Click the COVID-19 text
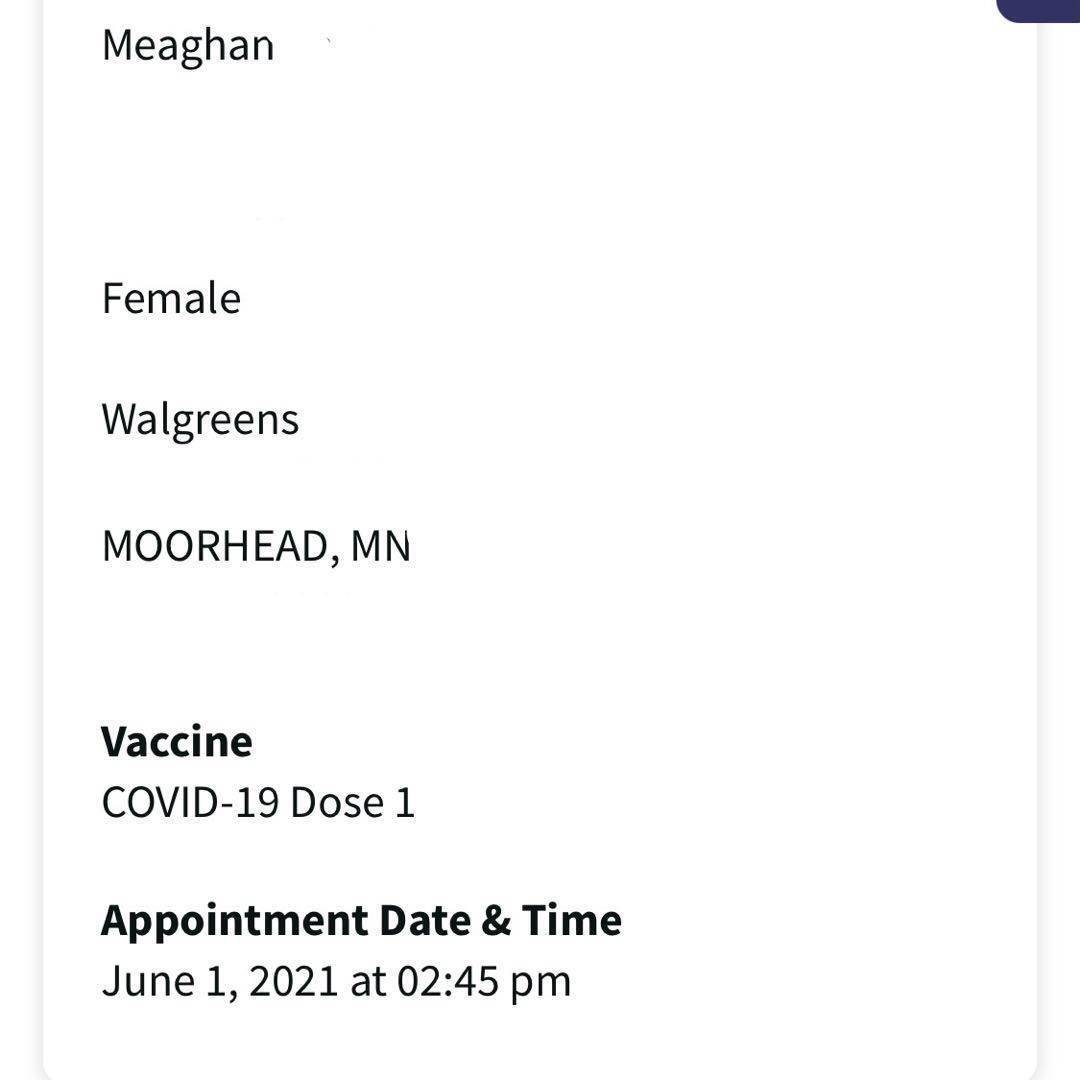The width and height of the screenshot is (1080, 1080). 190,803
